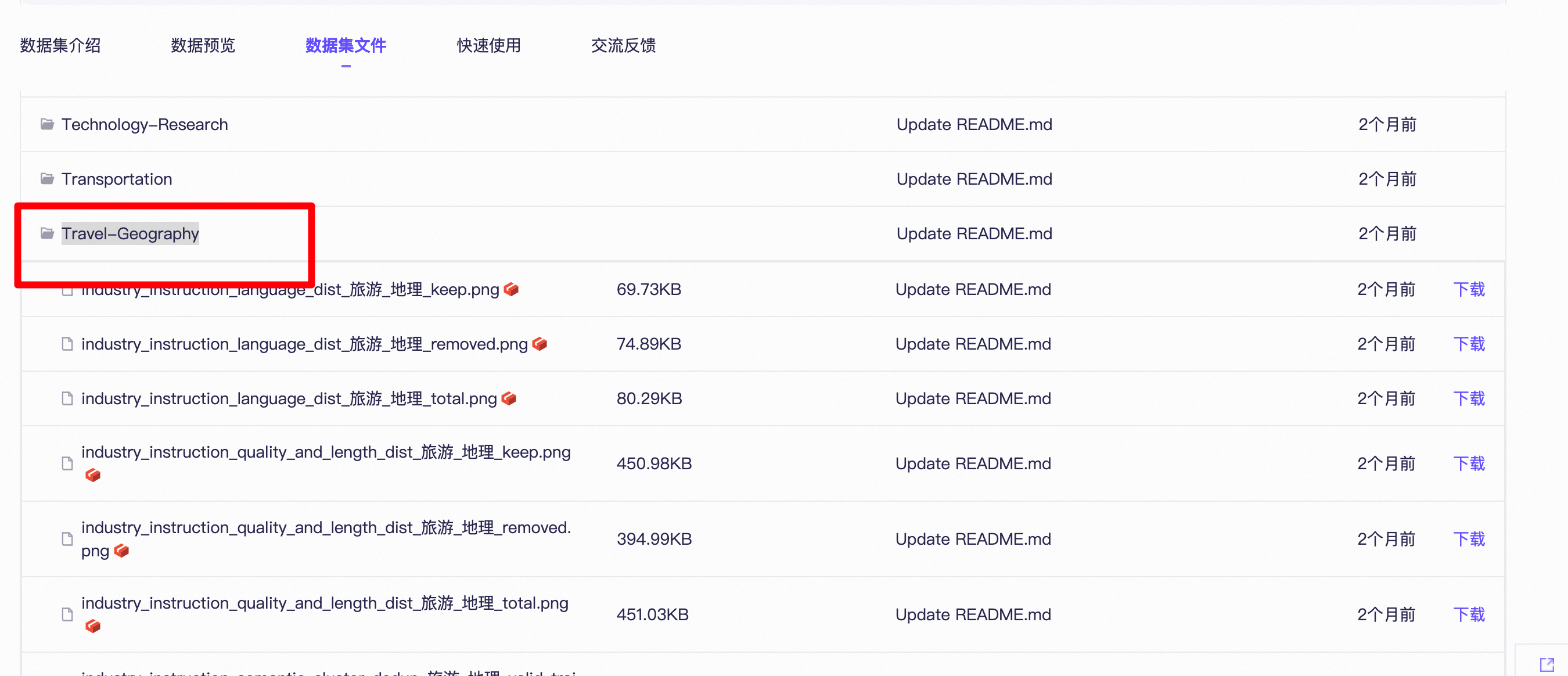1568x676 pixels.
Task: Click red cube icon beside language_dist keep.png
Action: (511, 289)
